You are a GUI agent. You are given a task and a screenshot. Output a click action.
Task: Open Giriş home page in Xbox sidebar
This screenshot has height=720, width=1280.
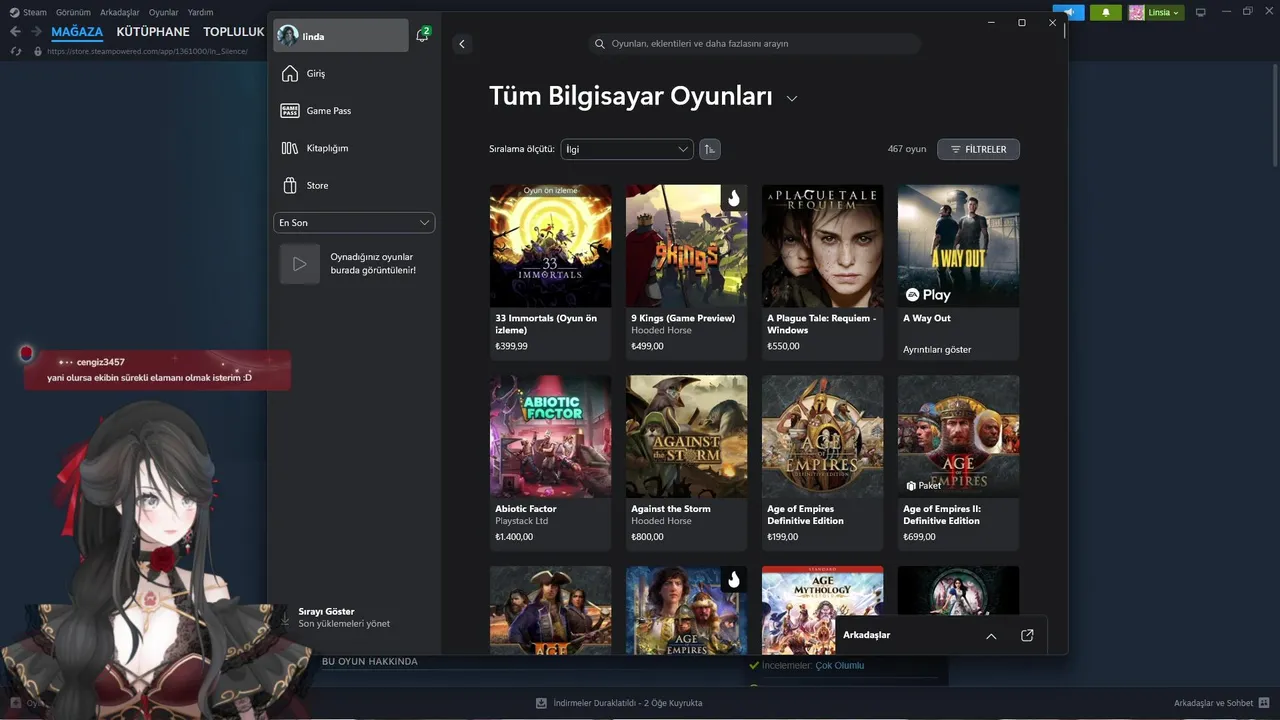(354, 74)
